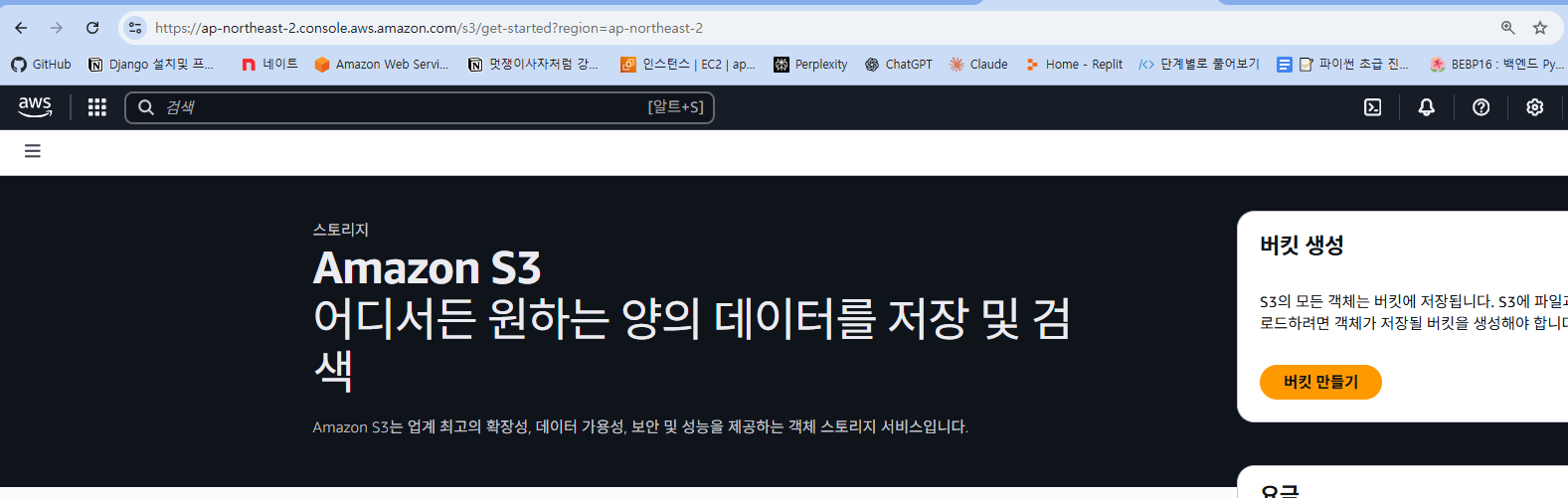This screenshot has width=1568, height=498.
Task: Bookmark this page with the star icon
Action: tap(1540, 28)
